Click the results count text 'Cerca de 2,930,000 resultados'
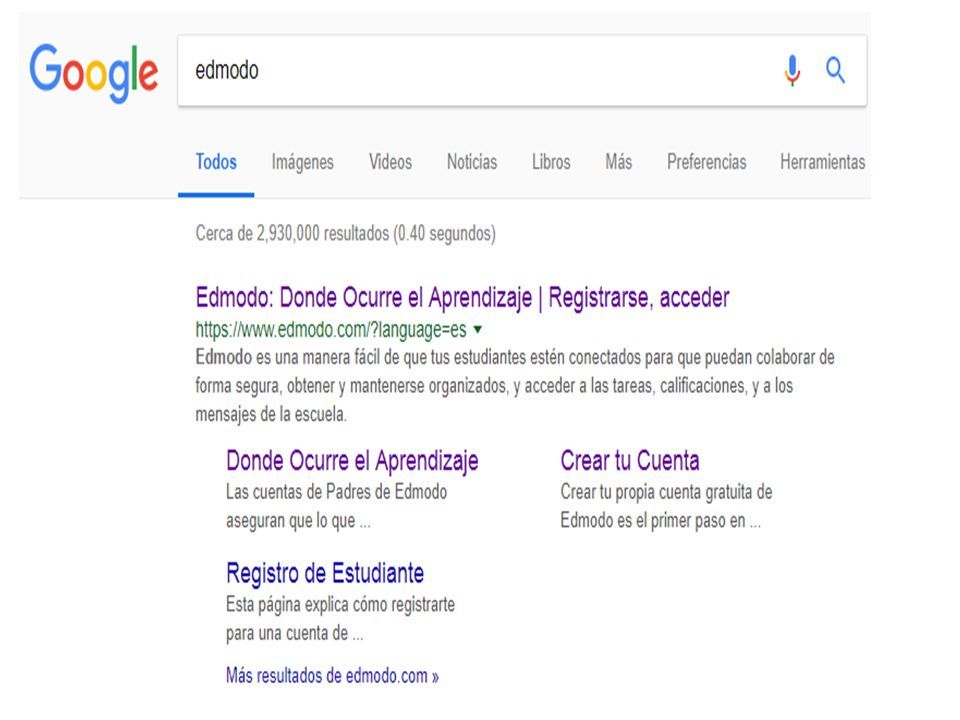The image size is (960, 720). 292,233
